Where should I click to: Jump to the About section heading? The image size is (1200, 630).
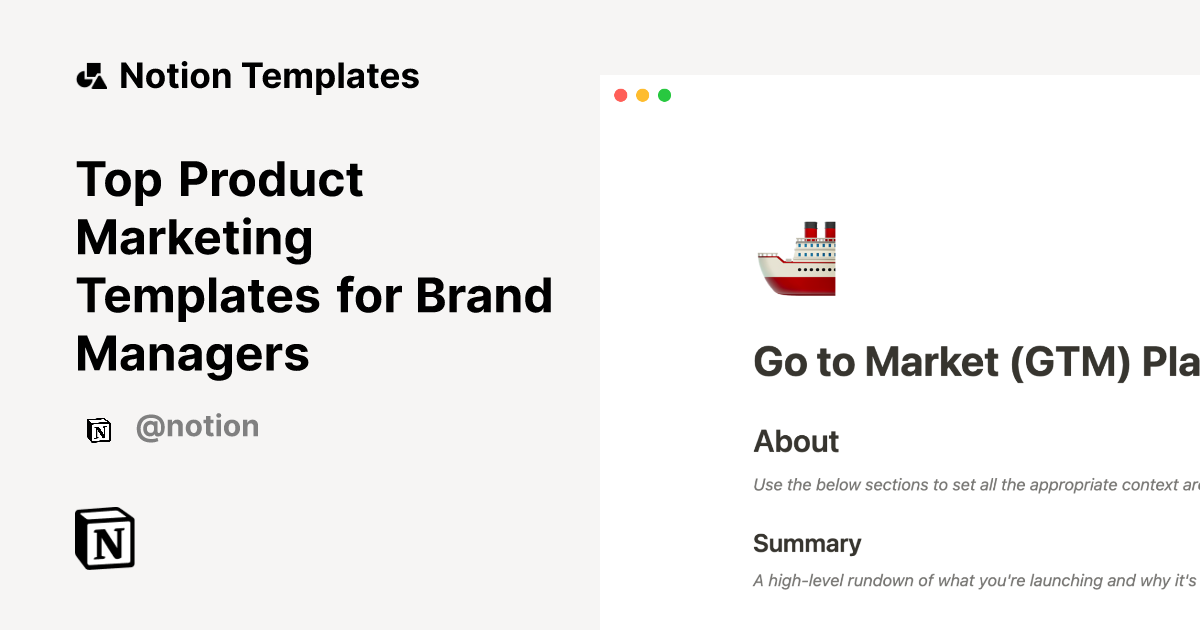796,441
